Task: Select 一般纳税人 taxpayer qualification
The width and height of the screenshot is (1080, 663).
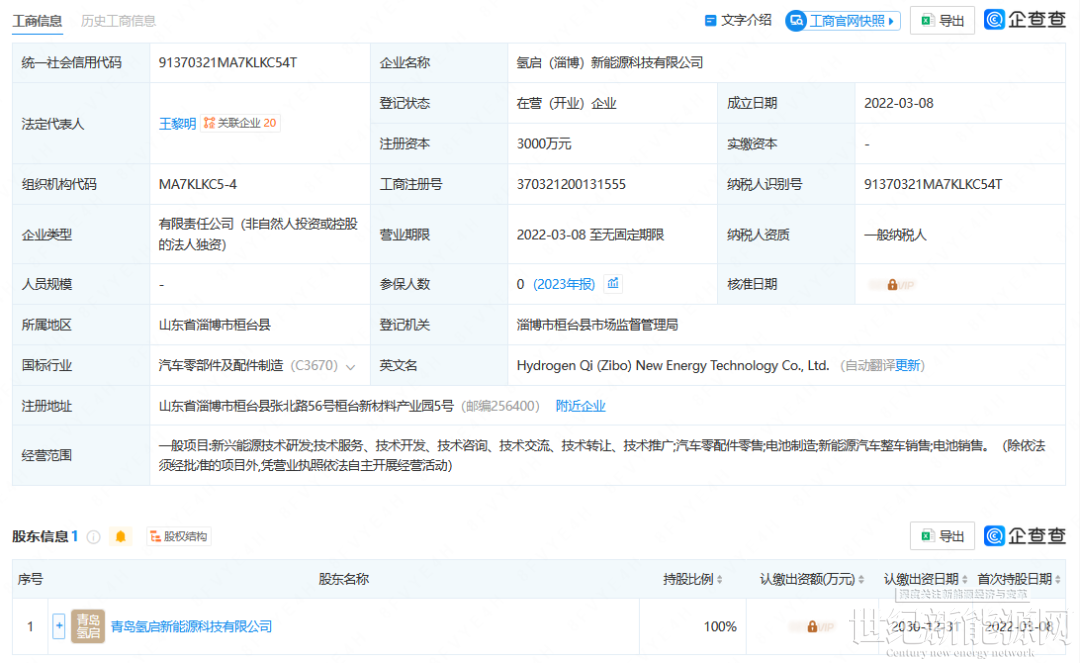Action: [895, 235]
